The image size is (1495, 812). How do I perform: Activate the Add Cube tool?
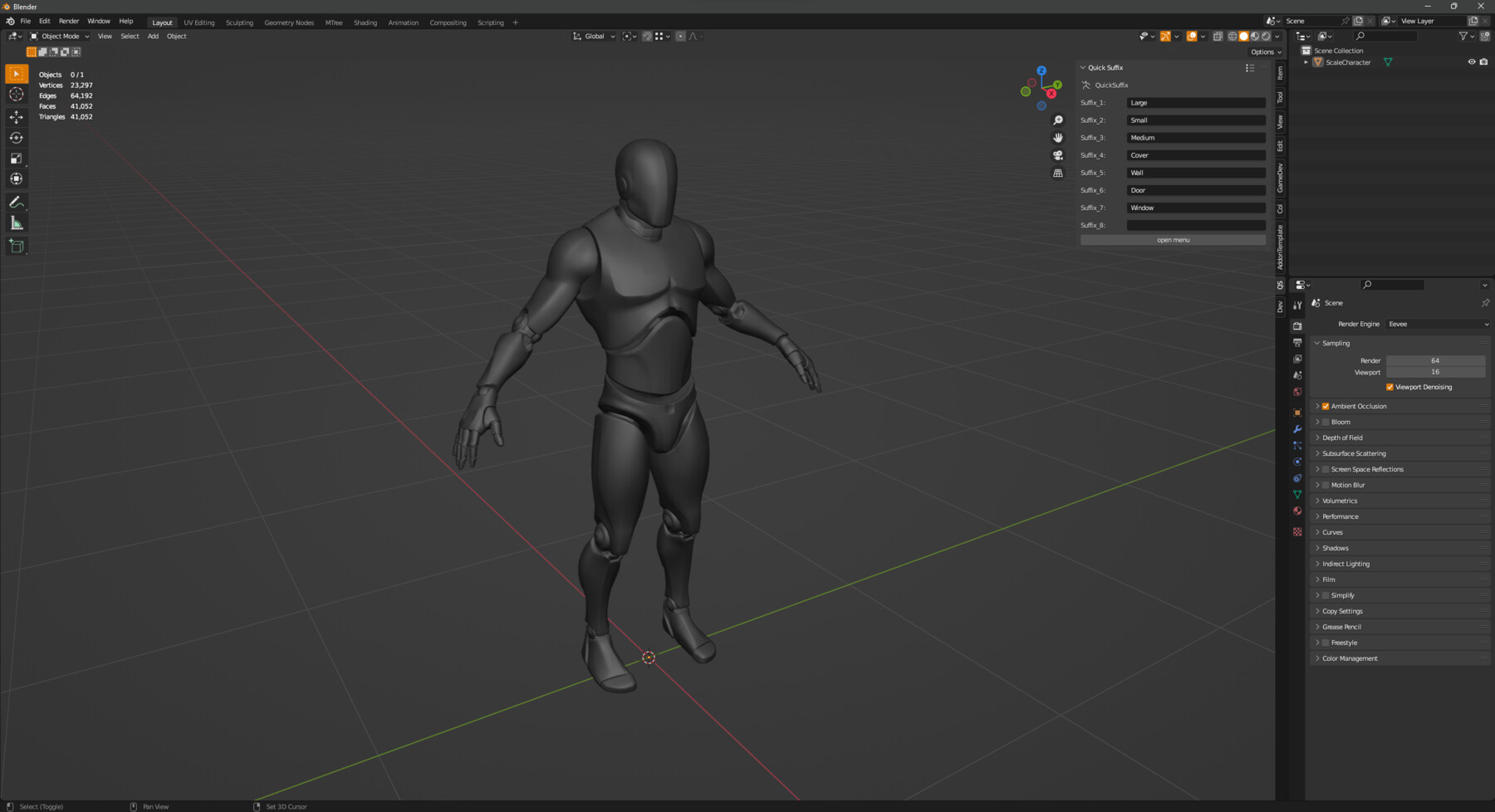pos(17,245)
